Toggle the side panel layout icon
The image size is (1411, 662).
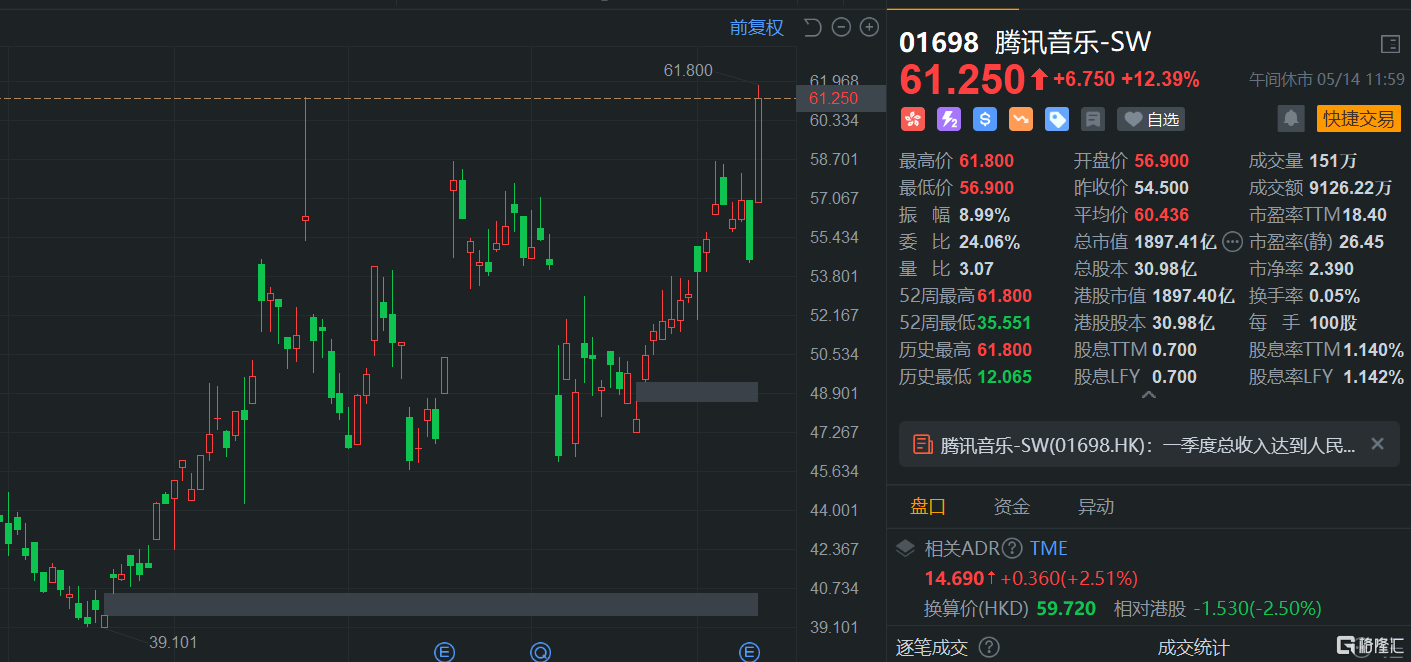click(1389, 44)
